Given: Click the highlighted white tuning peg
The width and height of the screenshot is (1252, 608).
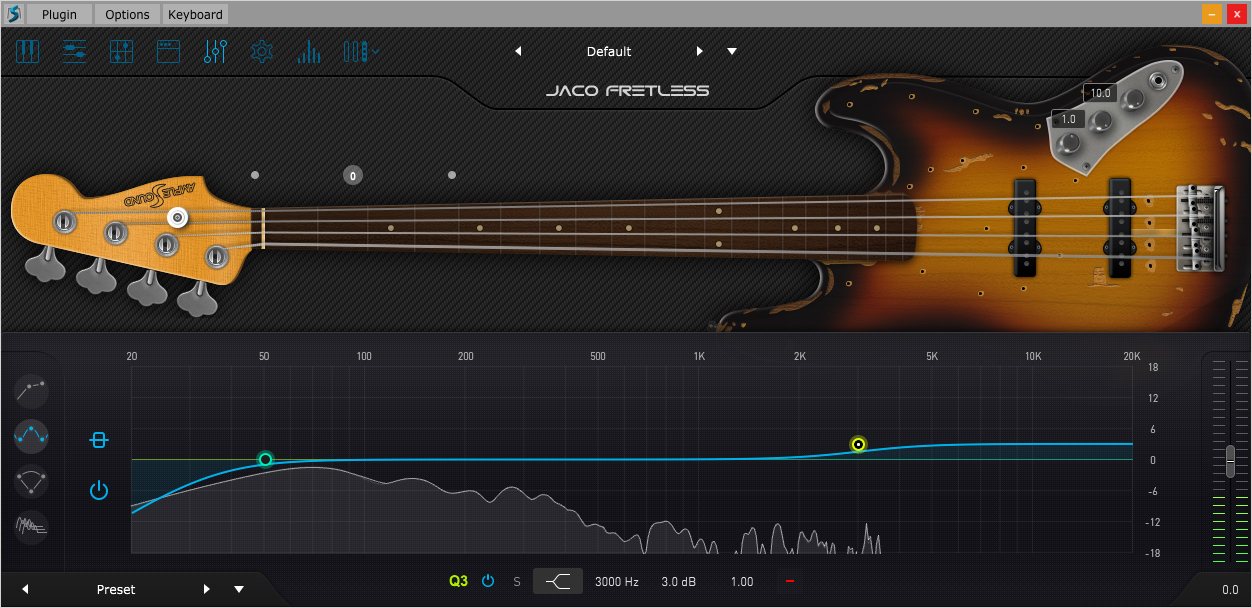Looking at the screenshot, I should tap(178, 217).
